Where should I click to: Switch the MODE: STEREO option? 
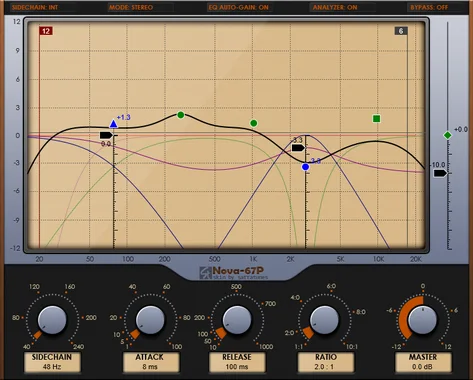coord(131,7)
